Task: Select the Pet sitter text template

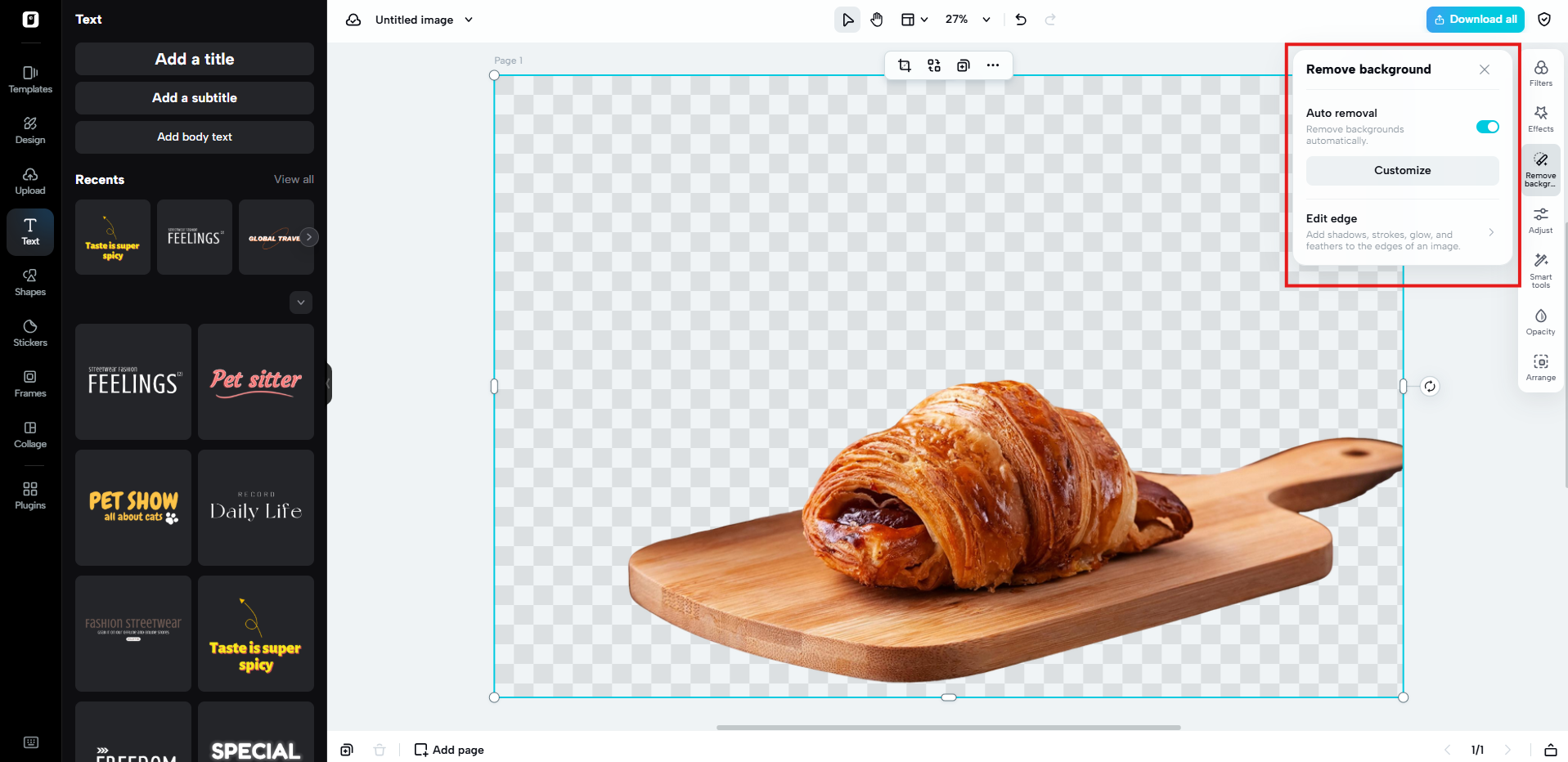Action: coord(256,382)
